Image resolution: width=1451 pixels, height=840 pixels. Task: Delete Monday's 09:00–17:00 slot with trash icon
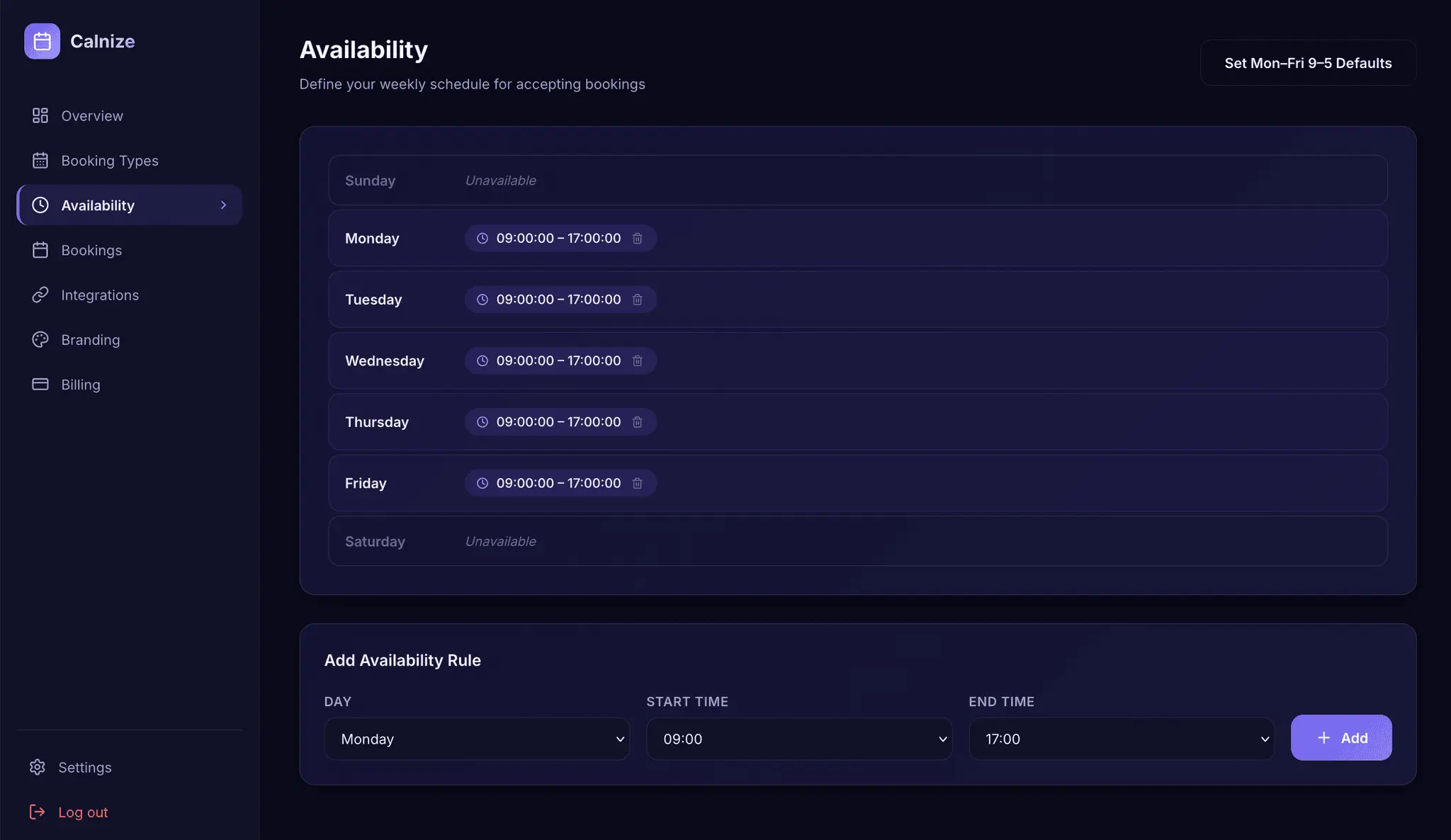tap(638, 238)
